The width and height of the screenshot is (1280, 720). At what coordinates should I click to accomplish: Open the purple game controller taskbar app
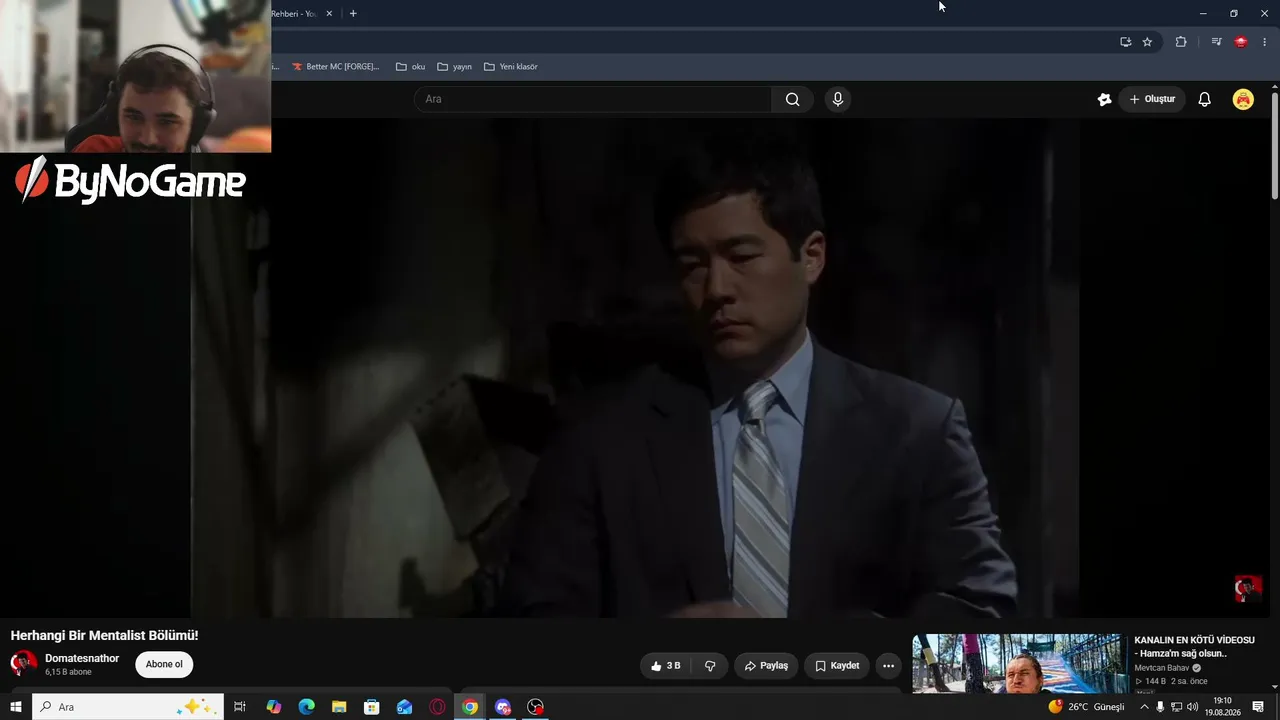[x=503, y=707]
